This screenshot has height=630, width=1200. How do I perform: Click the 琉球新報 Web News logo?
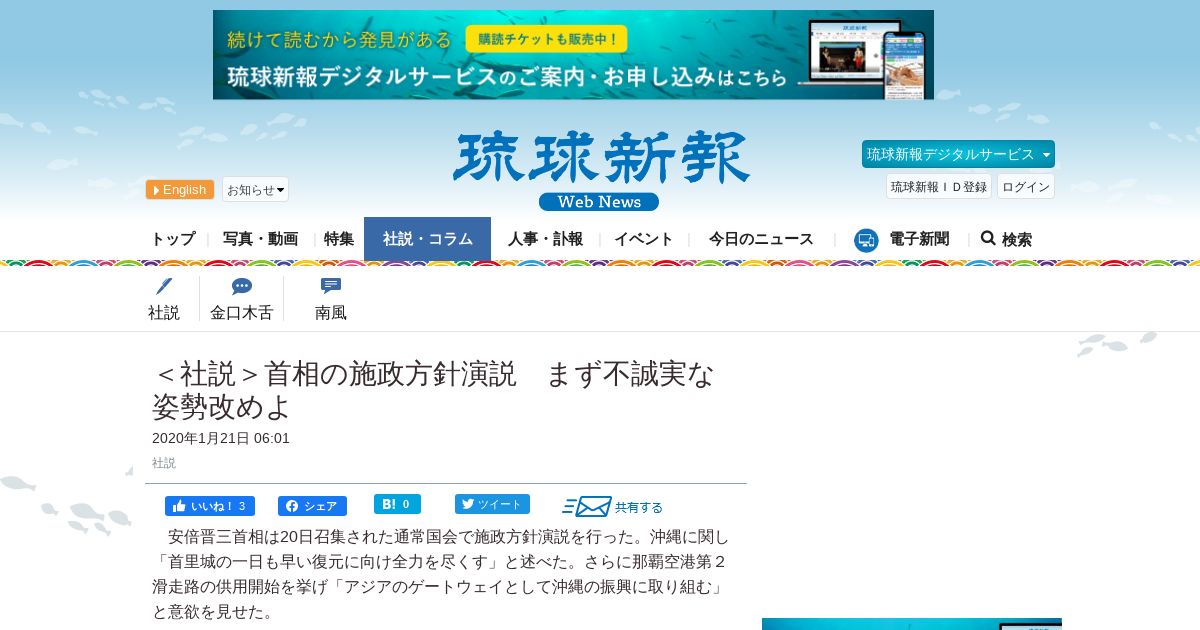600,170
